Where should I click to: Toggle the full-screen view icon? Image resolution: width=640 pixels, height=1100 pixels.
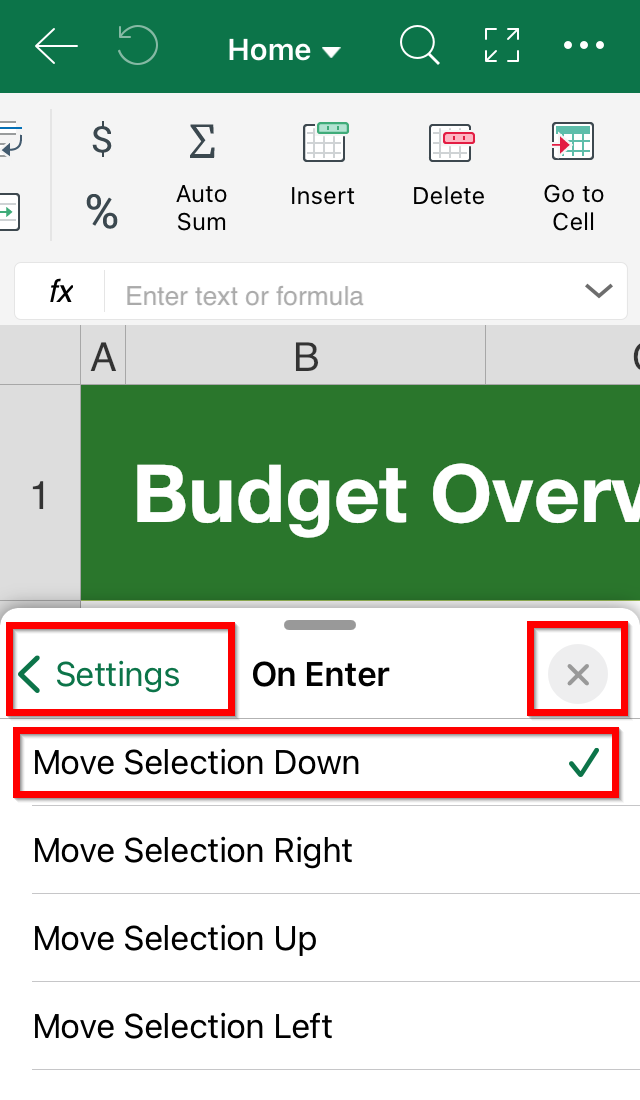[x=502, y=46]
